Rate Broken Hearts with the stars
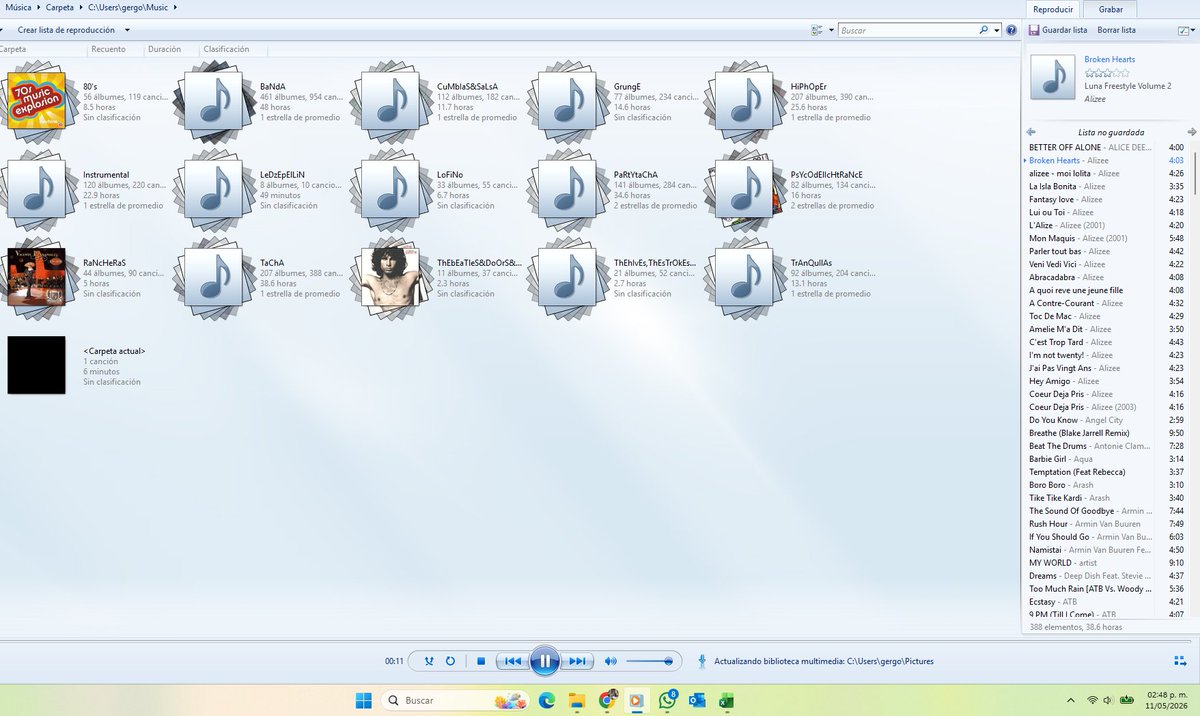This screenshot has height=716, width=1200. tap(1107, 73)
